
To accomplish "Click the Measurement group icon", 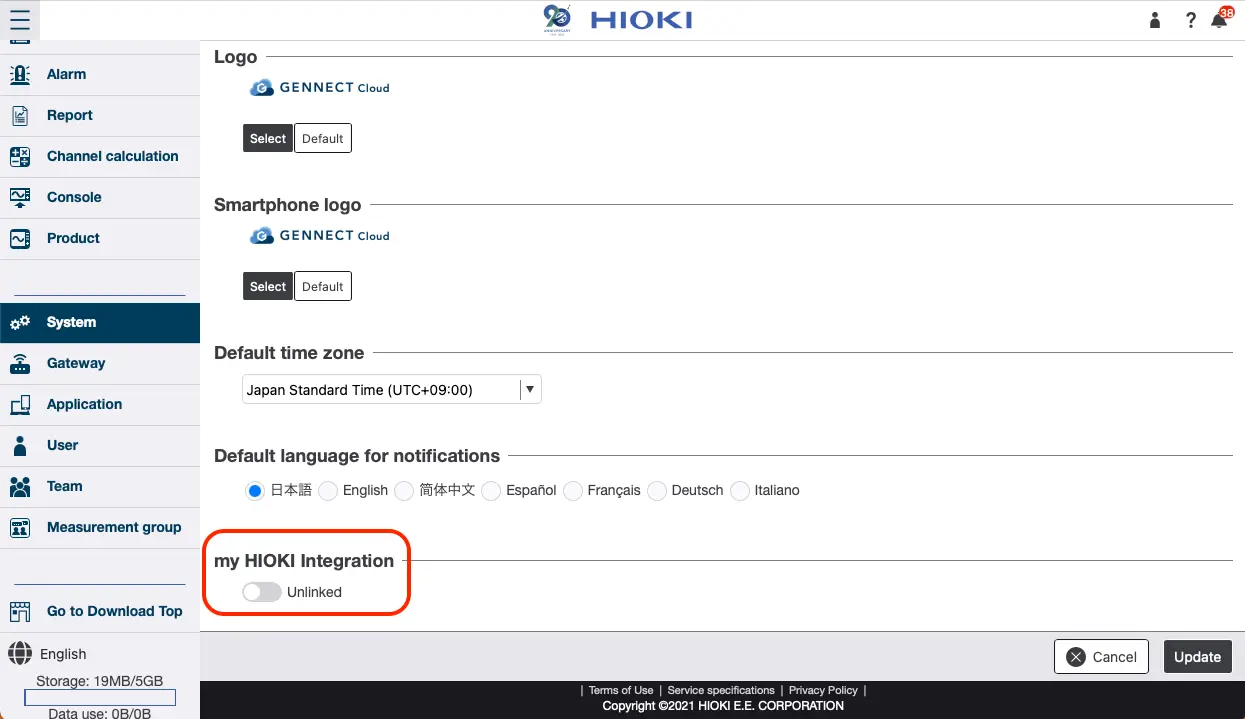I will (x=20, y=527).
